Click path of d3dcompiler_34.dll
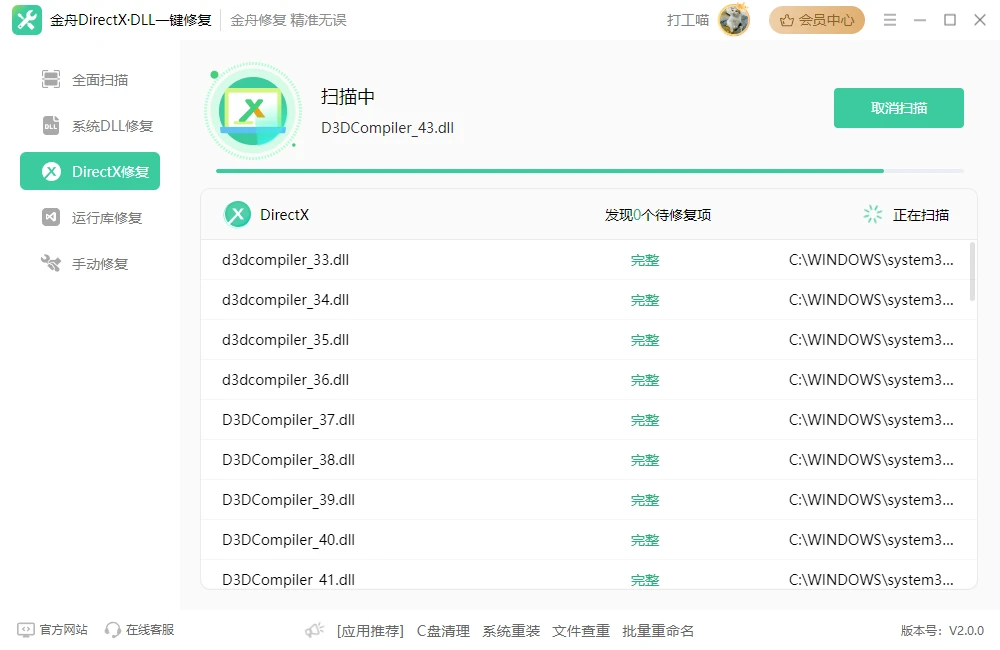The height and width of the screenshot is (650, 1000). click(x=871, y=300)
